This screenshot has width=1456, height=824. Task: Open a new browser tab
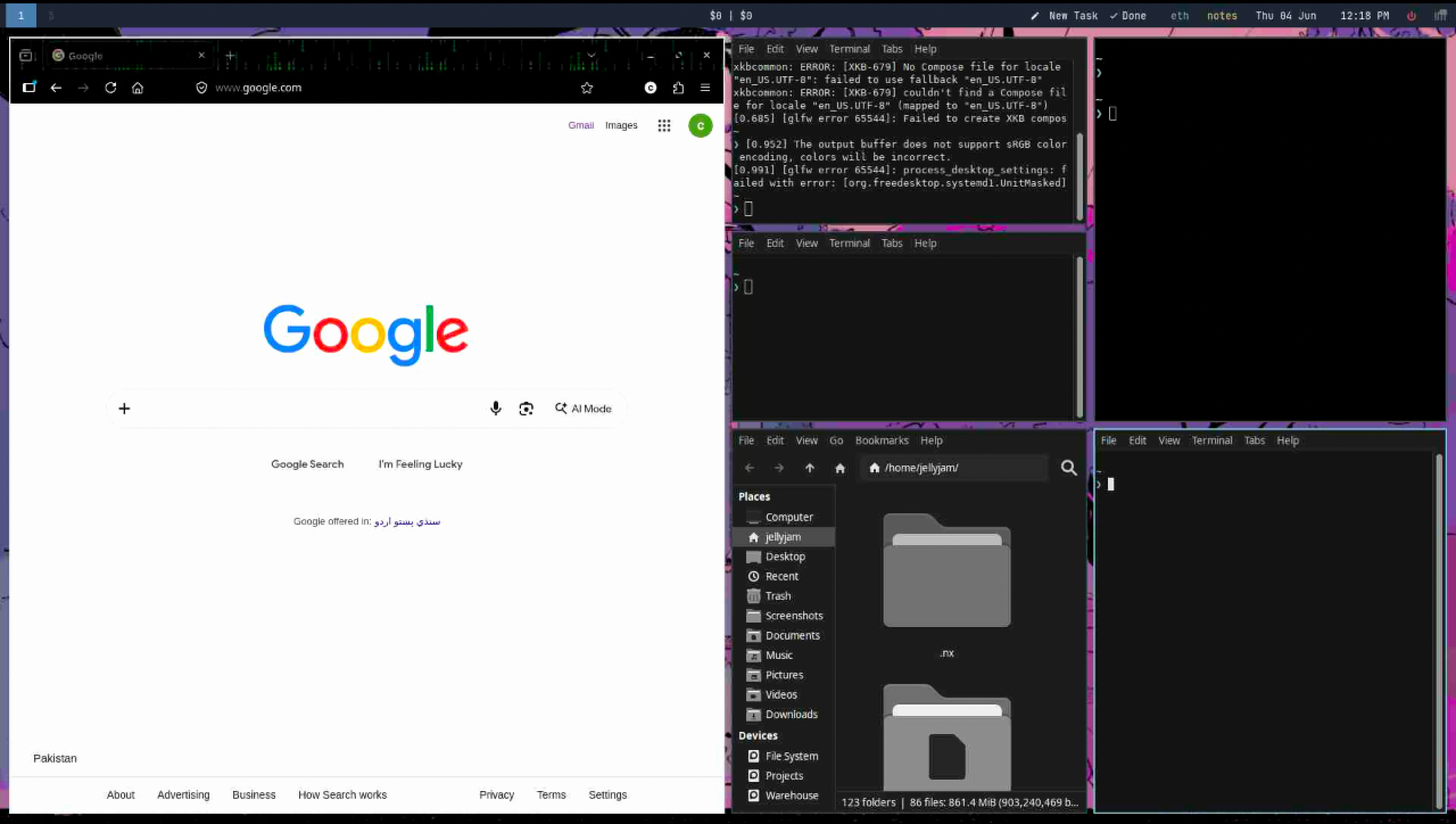[x=230, y=56]
